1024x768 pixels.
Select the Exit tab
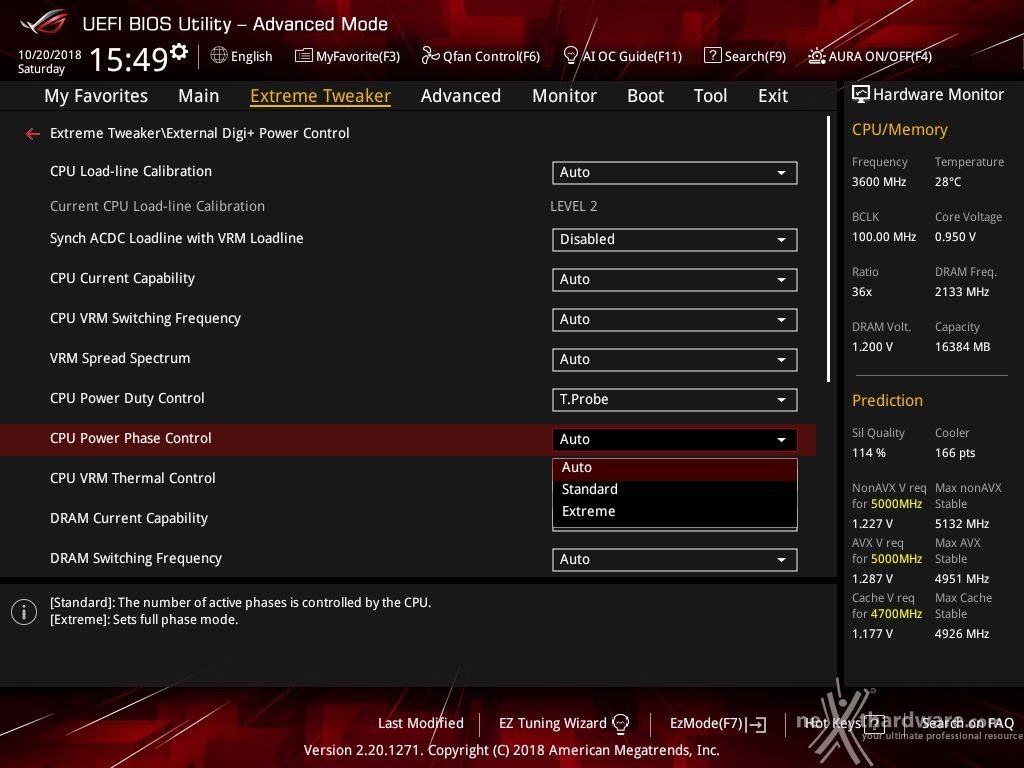773,96
